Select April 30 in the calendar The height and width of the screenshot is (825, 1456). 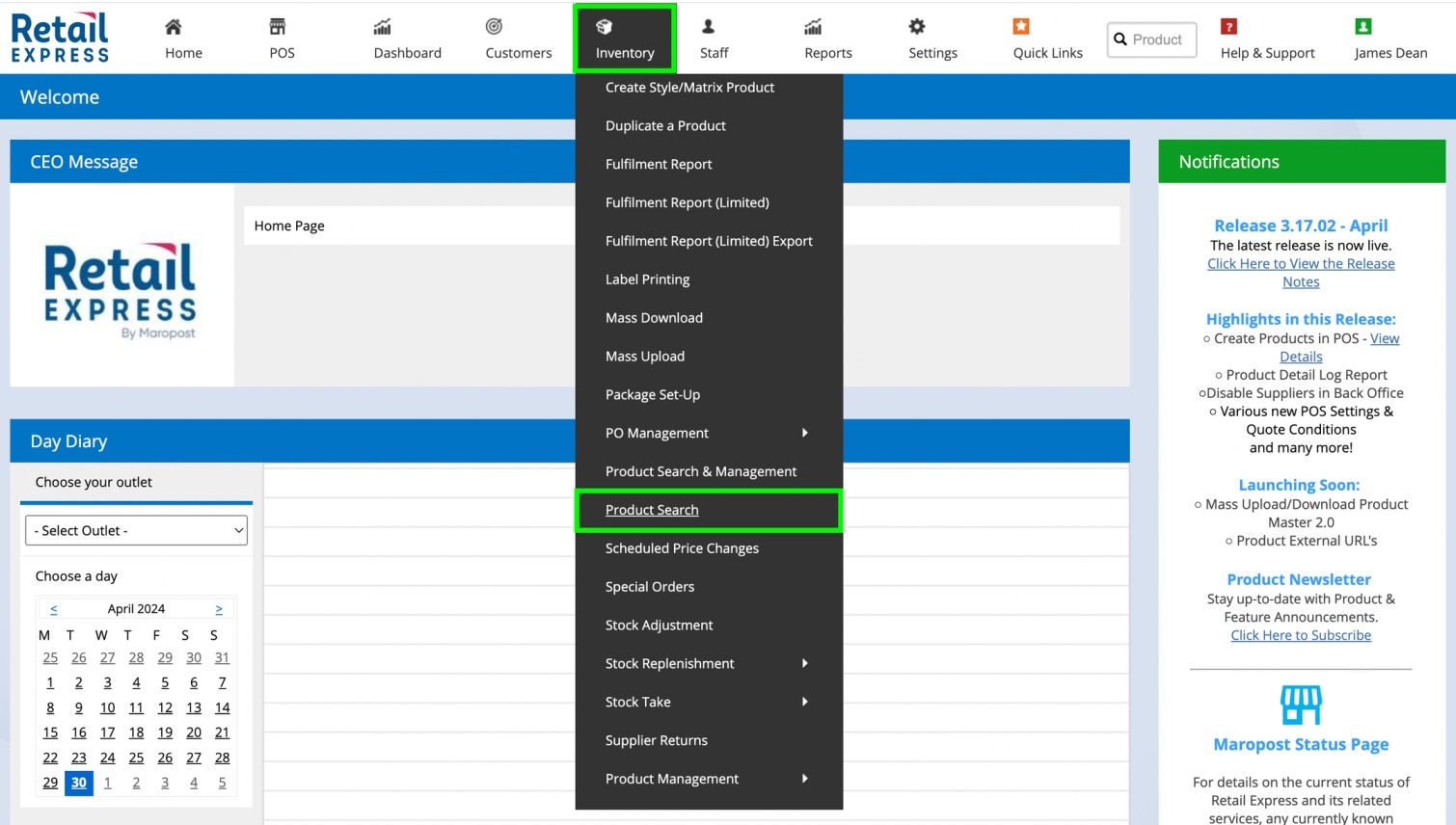79,783
